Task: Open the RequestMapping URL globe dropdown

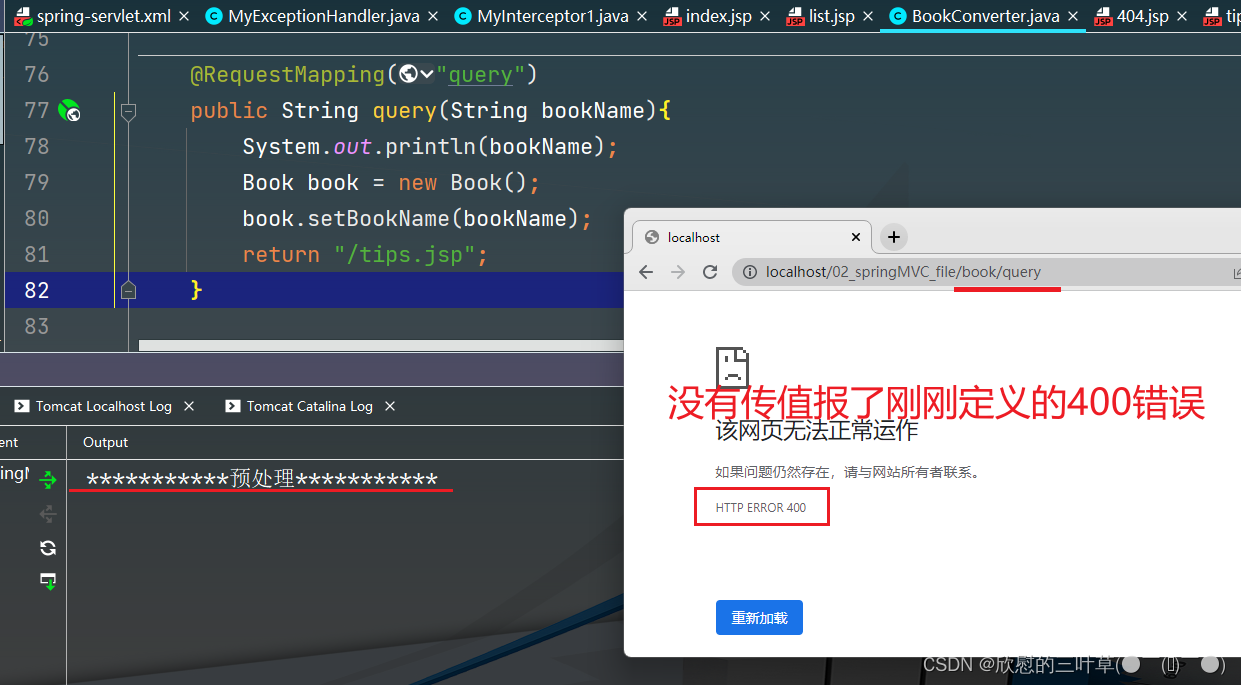Action: 415,74
